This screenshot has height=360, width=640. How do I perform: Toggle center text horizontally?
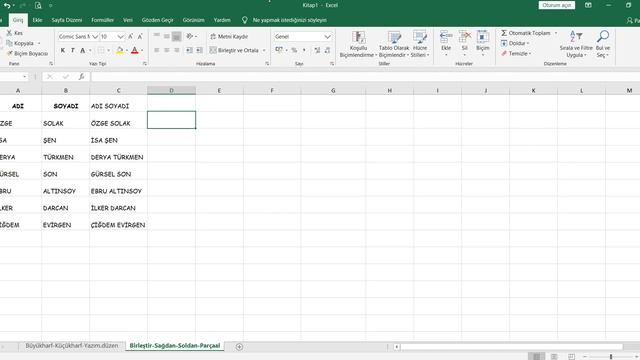point(167,50)
